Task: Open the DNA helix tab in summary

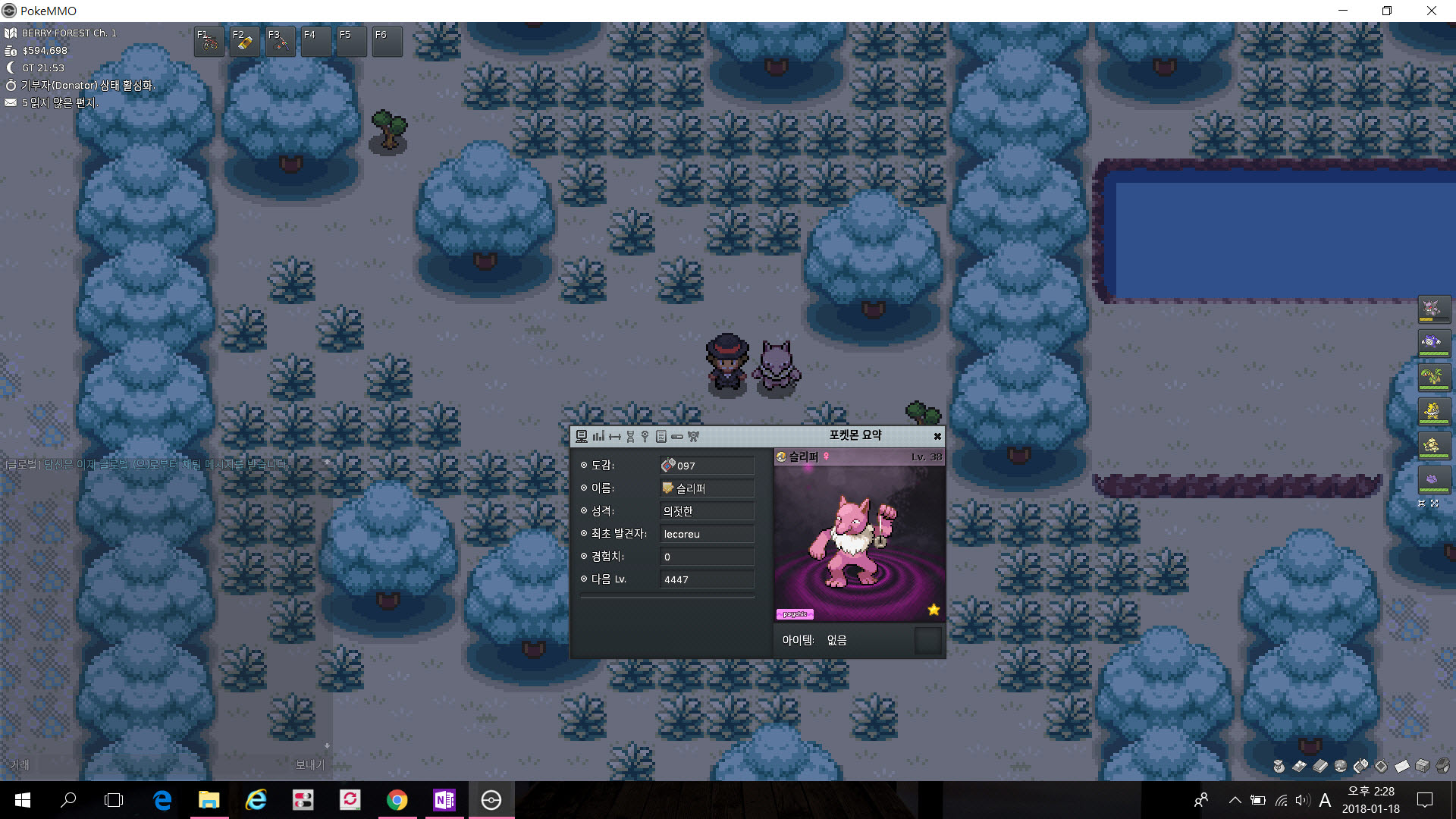Action: [630, 437]
